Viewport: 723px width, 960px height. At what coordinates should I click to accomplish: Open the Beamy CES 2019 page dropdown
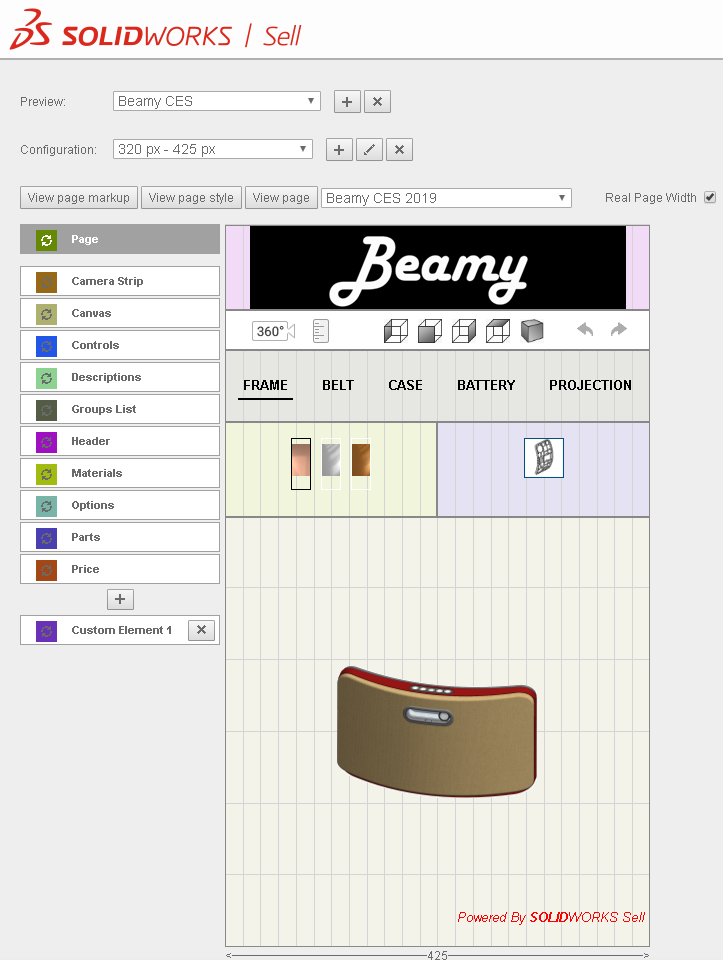pos(446,198)
